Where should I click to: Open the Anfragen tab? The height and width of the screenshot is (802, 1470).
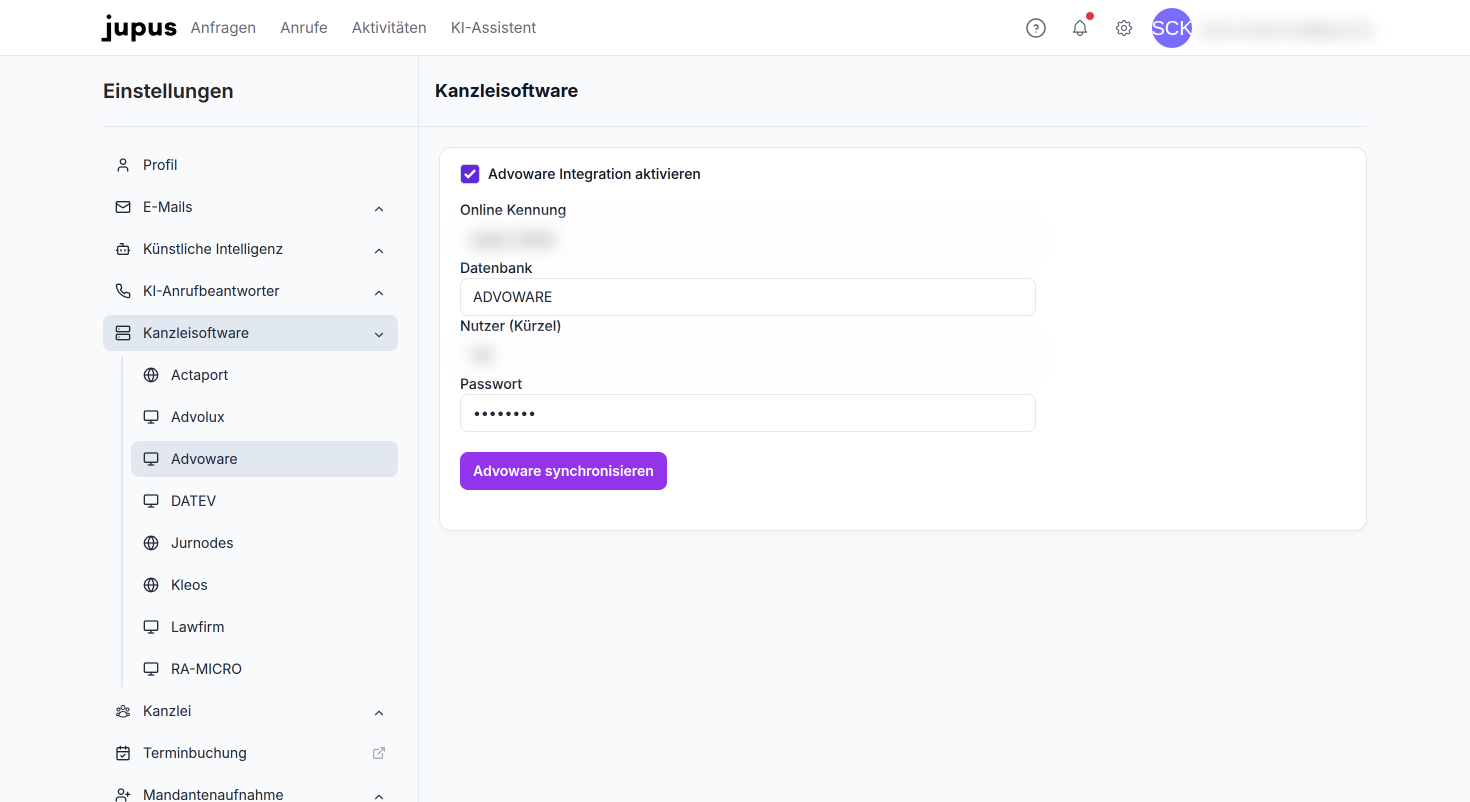223,28
